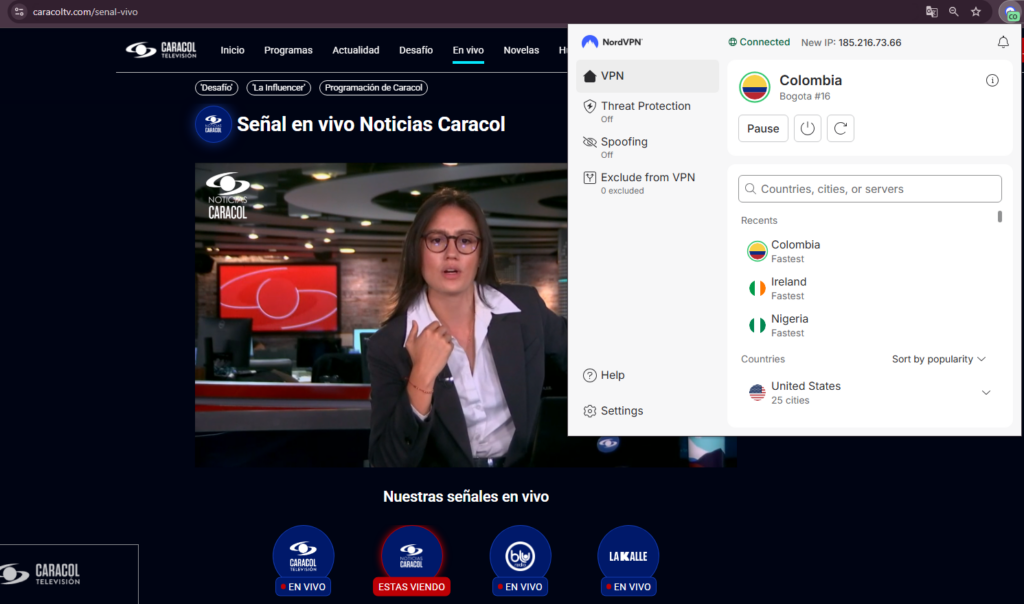Click the reconnect refresh icon

click(x=840, y=129)
